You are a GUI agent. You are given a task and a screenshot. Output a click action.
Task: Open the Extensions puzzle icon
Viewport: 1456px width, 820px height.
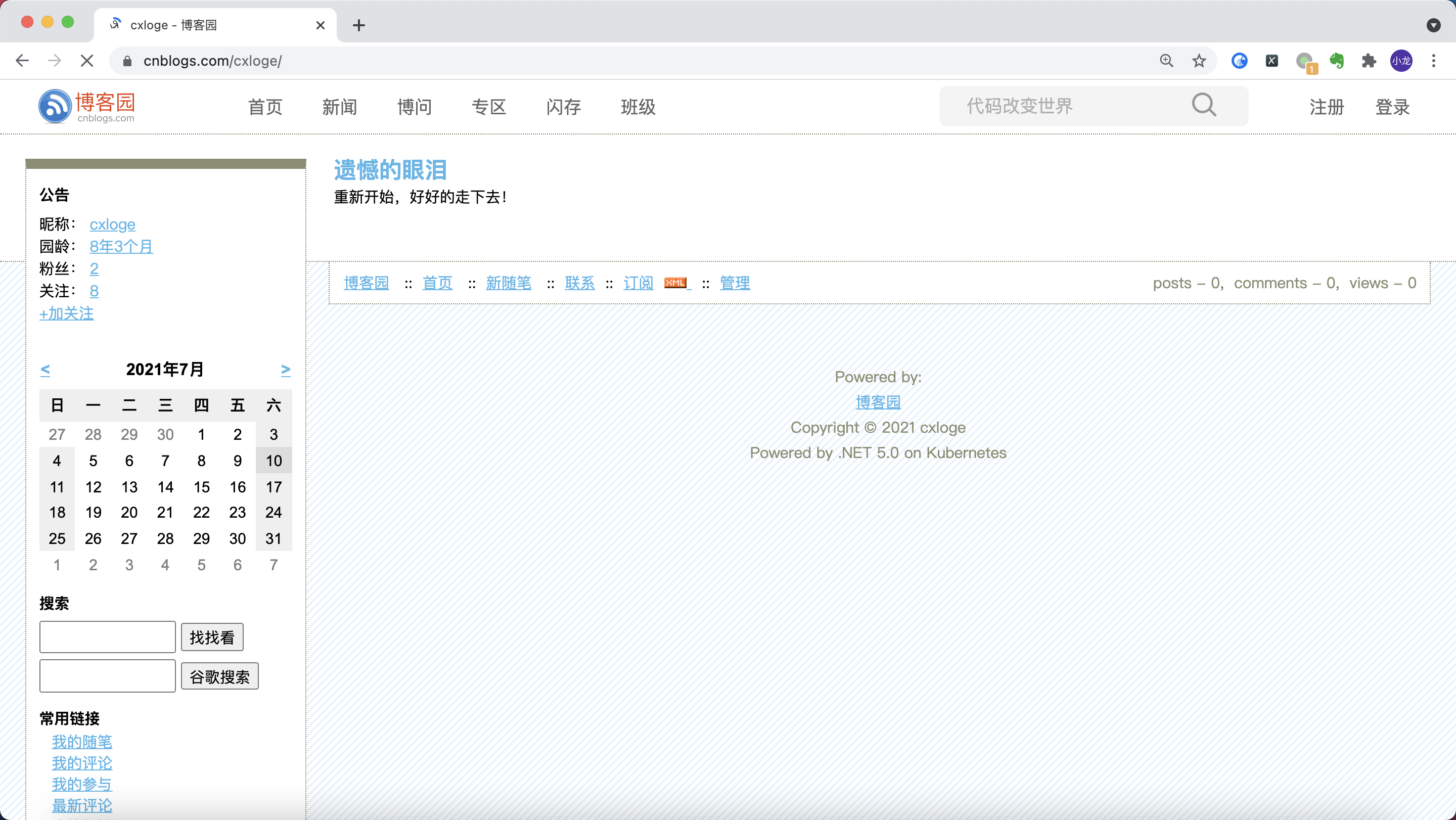point(1369,61)
